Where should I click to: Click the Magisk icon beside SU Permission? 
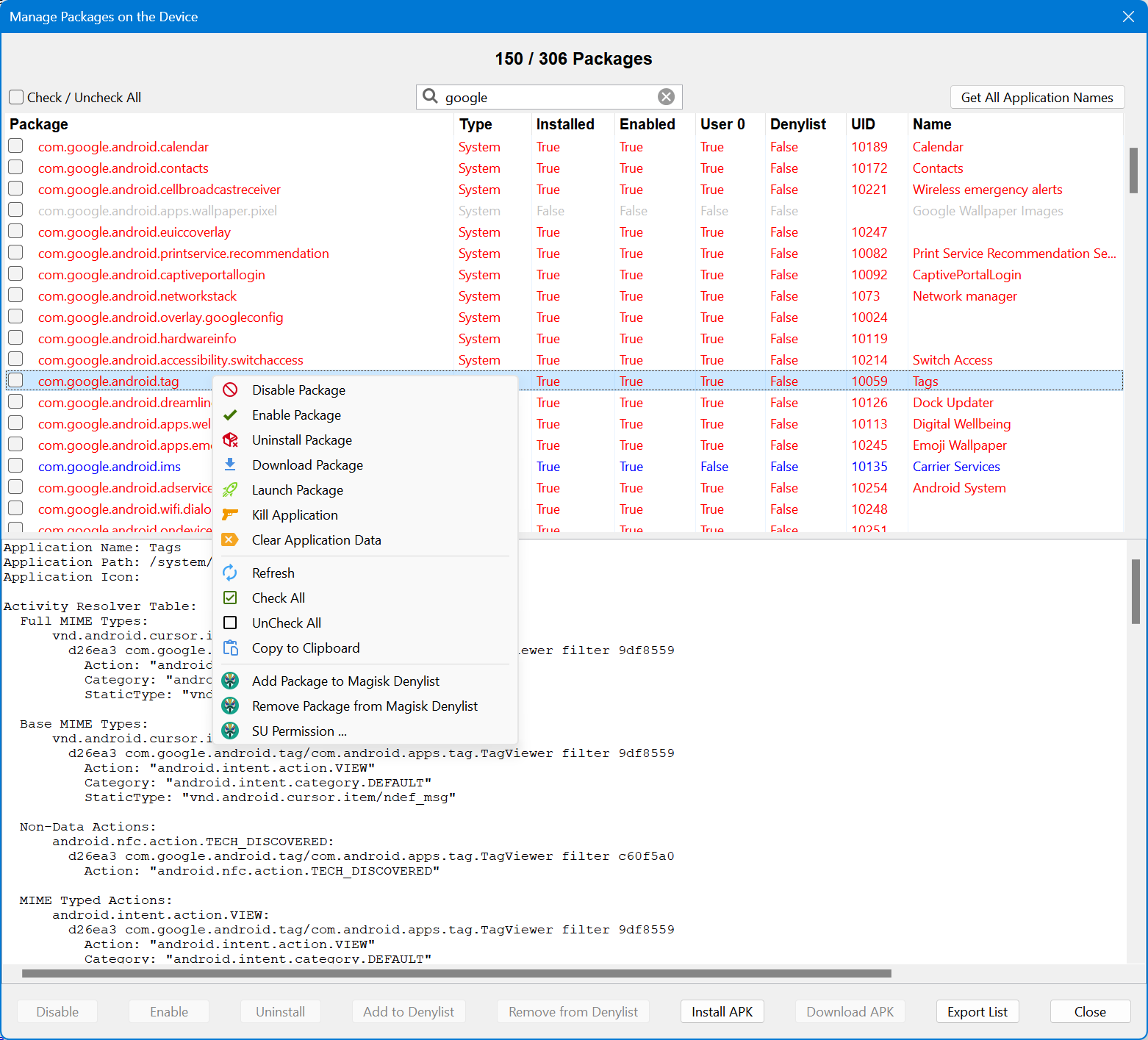click(230, 731)
